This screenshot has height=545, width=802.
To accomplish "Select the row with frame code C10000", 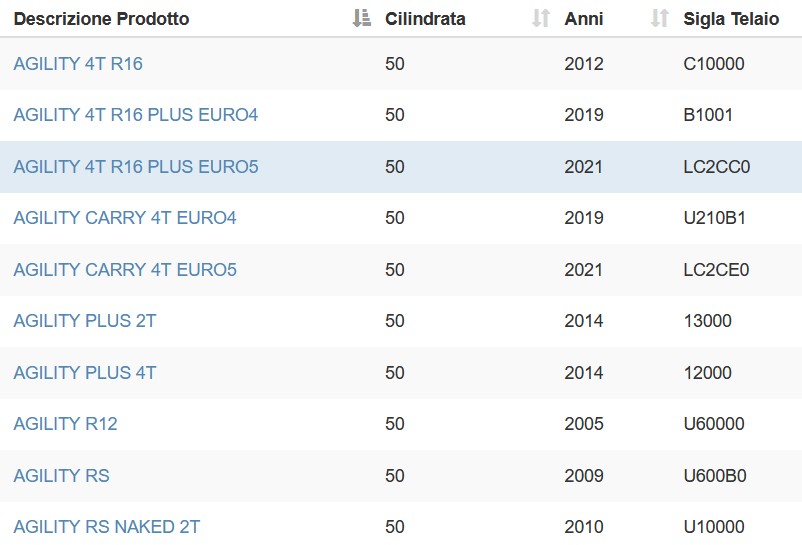I will coord(401,64).
